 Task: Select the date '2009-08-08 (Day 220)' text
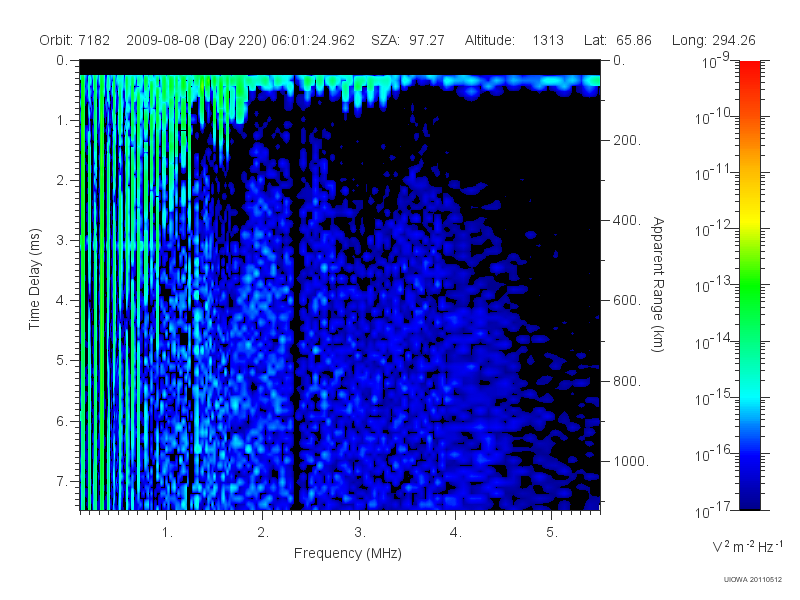(196, 40)
